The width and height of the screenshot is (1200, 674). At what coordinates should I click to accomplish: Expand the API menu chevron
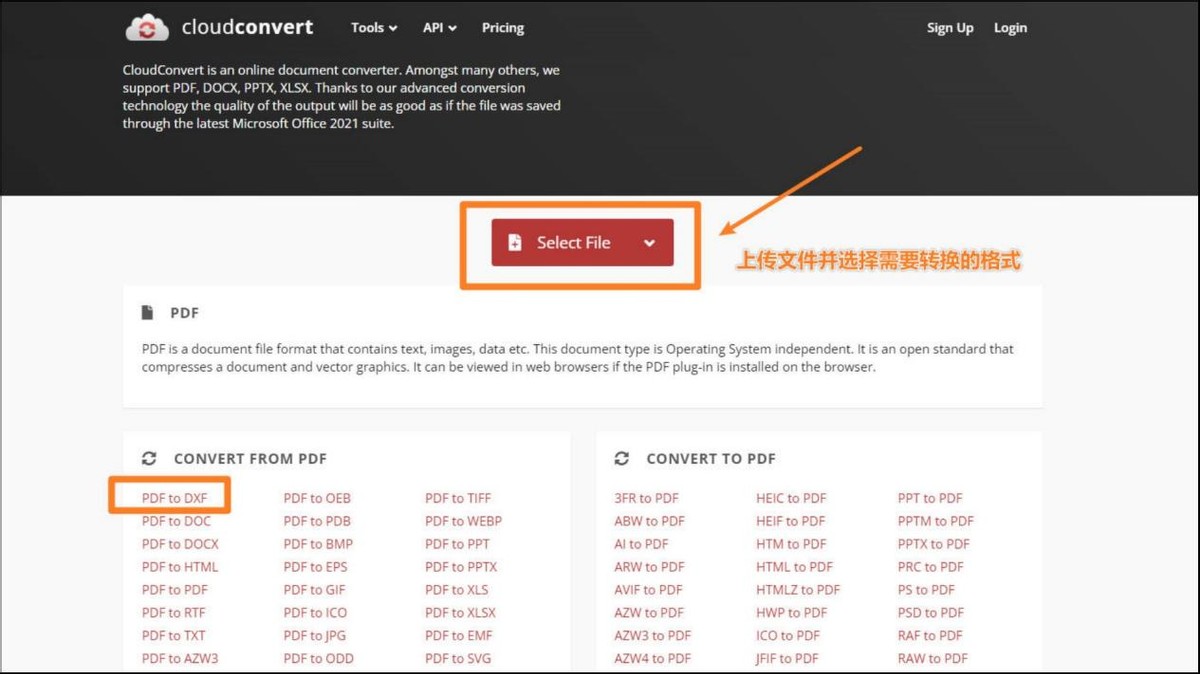coord(452,28)
